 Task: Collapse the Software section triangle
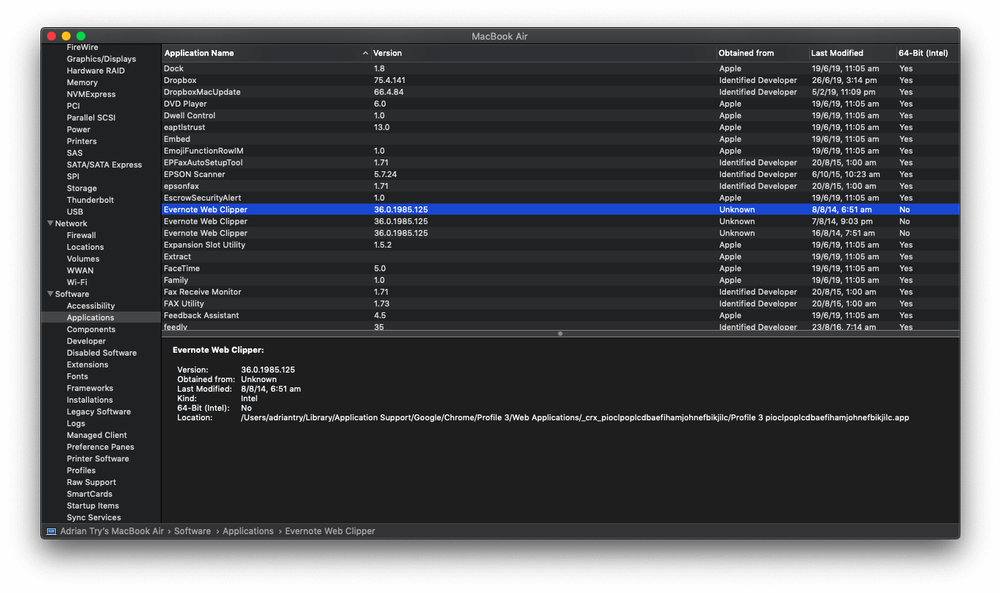point(50,294)
